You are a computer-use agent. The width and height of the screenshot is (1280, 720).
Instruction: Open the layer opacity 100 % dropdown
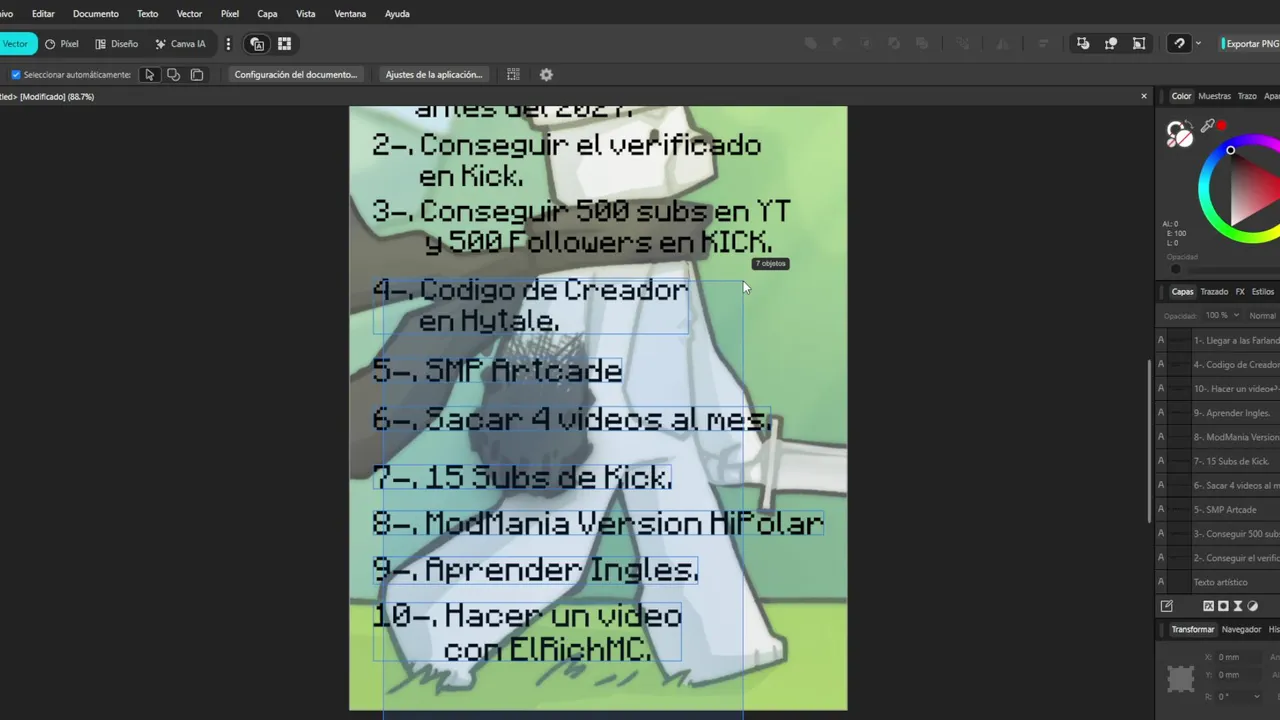coord(1222,315)
